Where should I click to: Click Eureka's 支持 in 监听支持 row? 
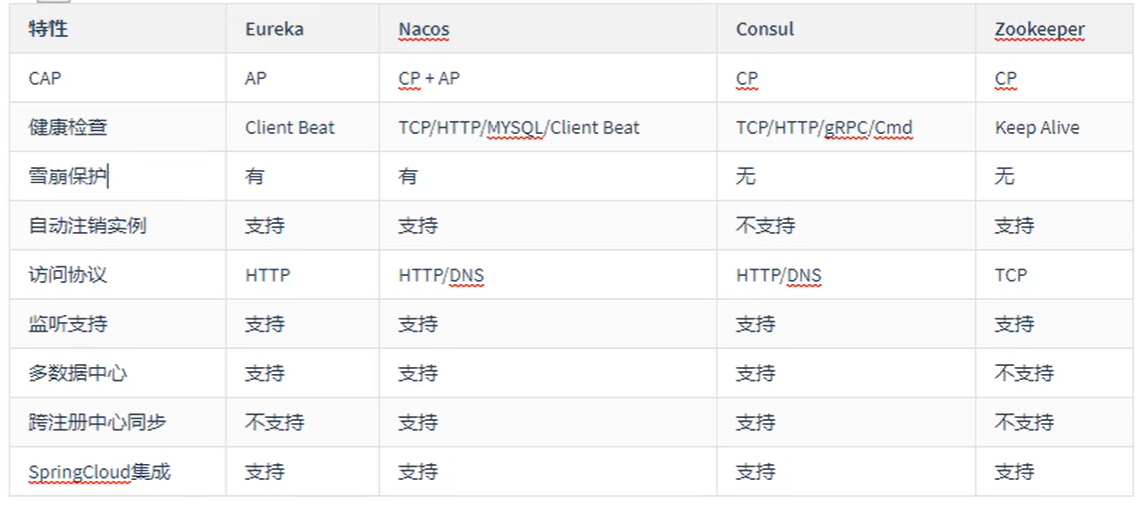tap(265, 323)
